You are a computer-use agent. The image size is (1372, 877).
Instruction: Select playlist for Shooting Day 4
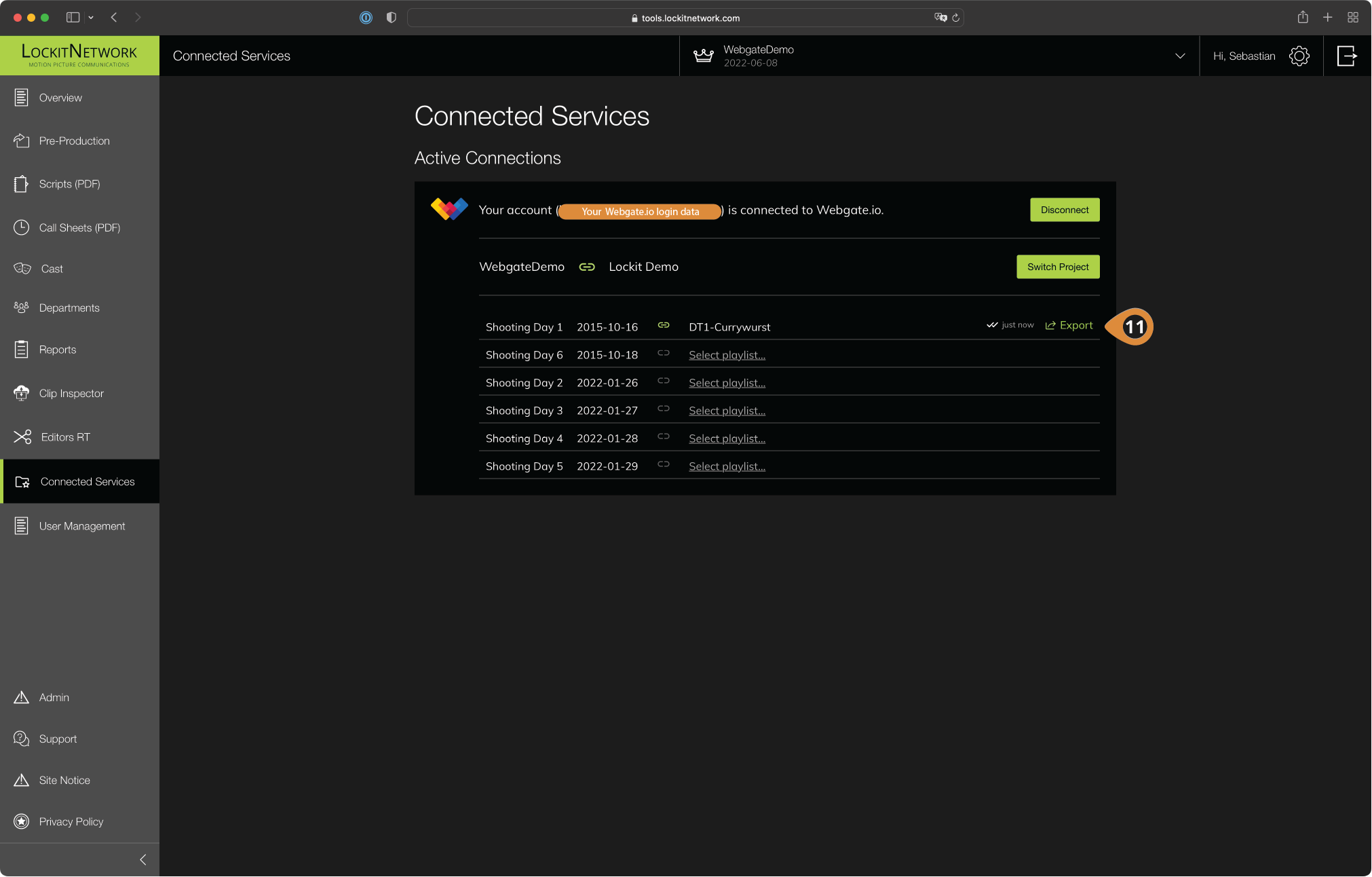727,438
